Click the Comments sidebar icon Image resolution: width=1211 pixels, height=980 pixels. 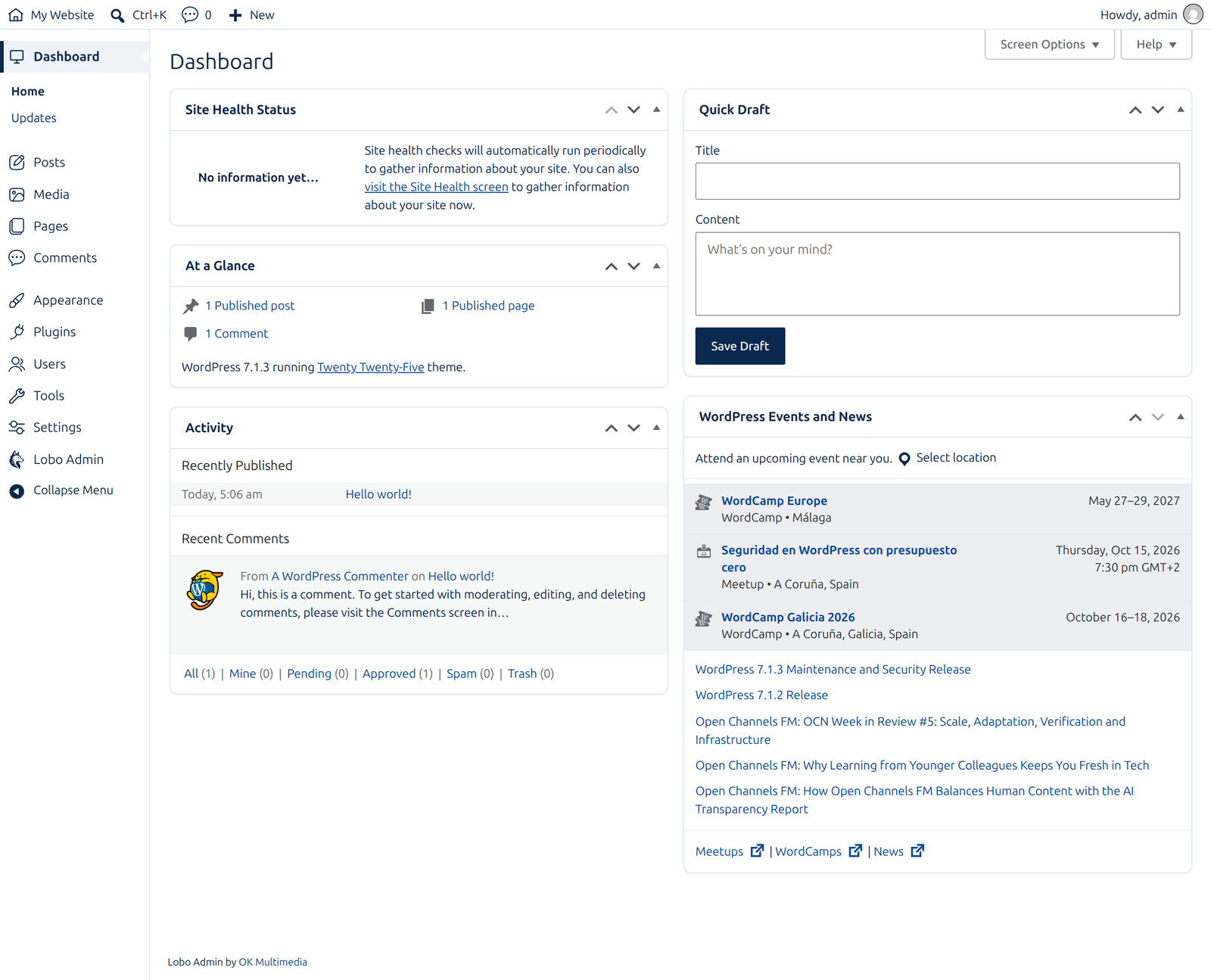tap(17, 258)
